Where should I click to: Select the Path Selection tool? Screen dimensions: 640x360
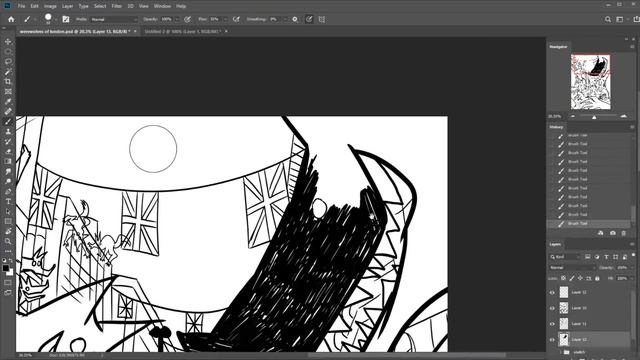click(8, 211)
